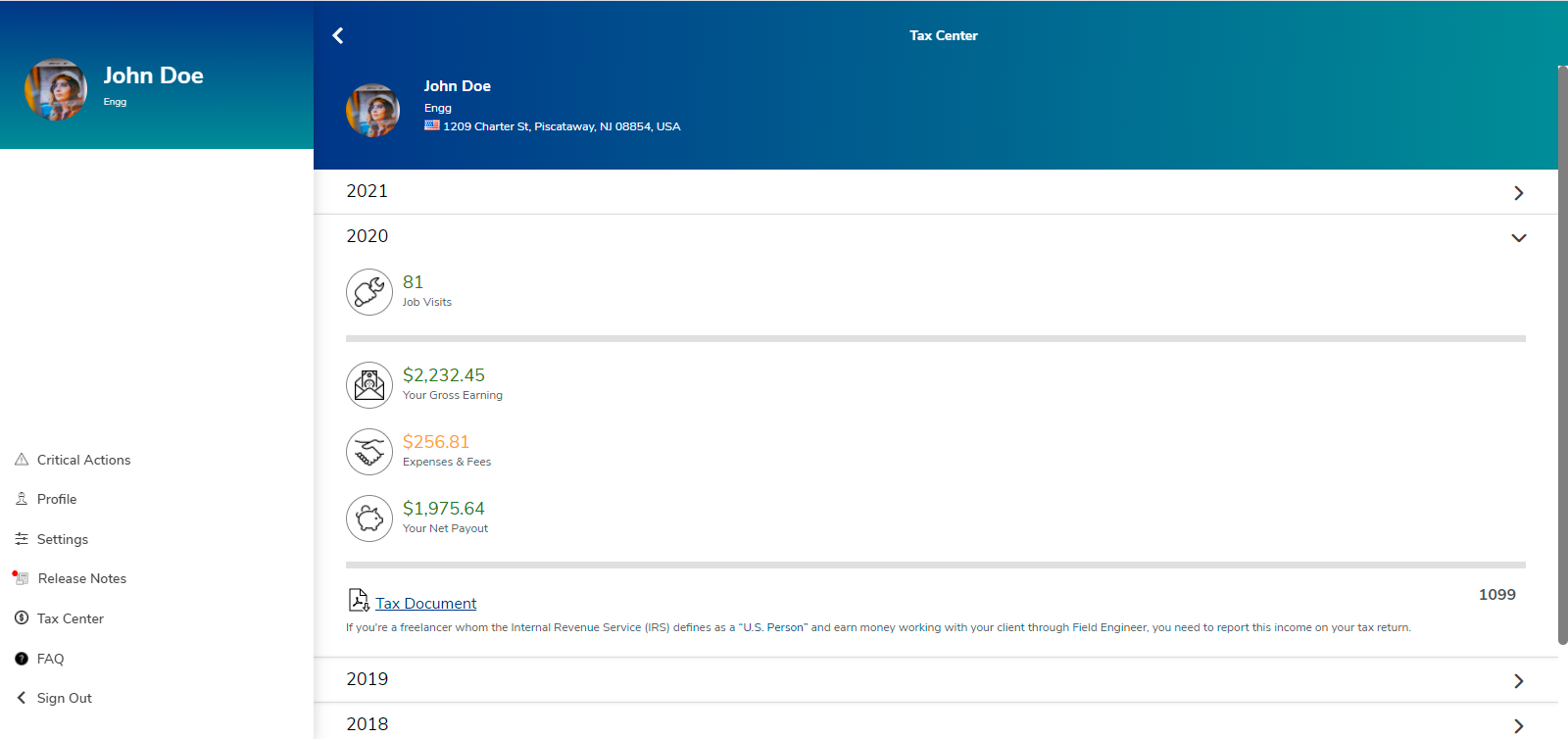Select Tax Center in the sidebar
The image size is (1568, 739).
coord(71,618)
